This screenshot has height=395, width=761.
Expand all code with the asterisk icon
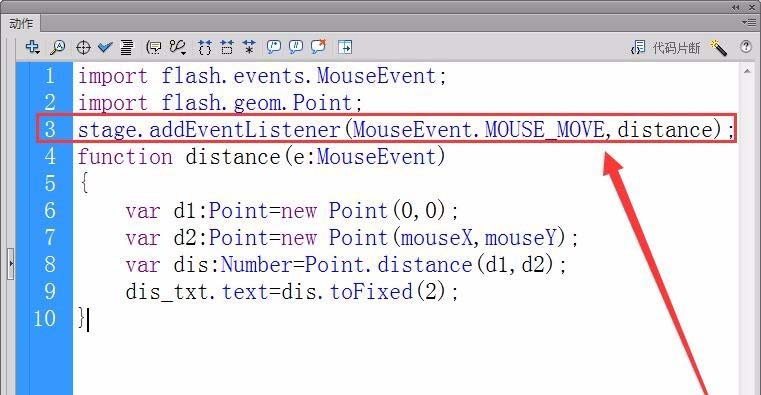pyautogui.click(x=249, y=47)
